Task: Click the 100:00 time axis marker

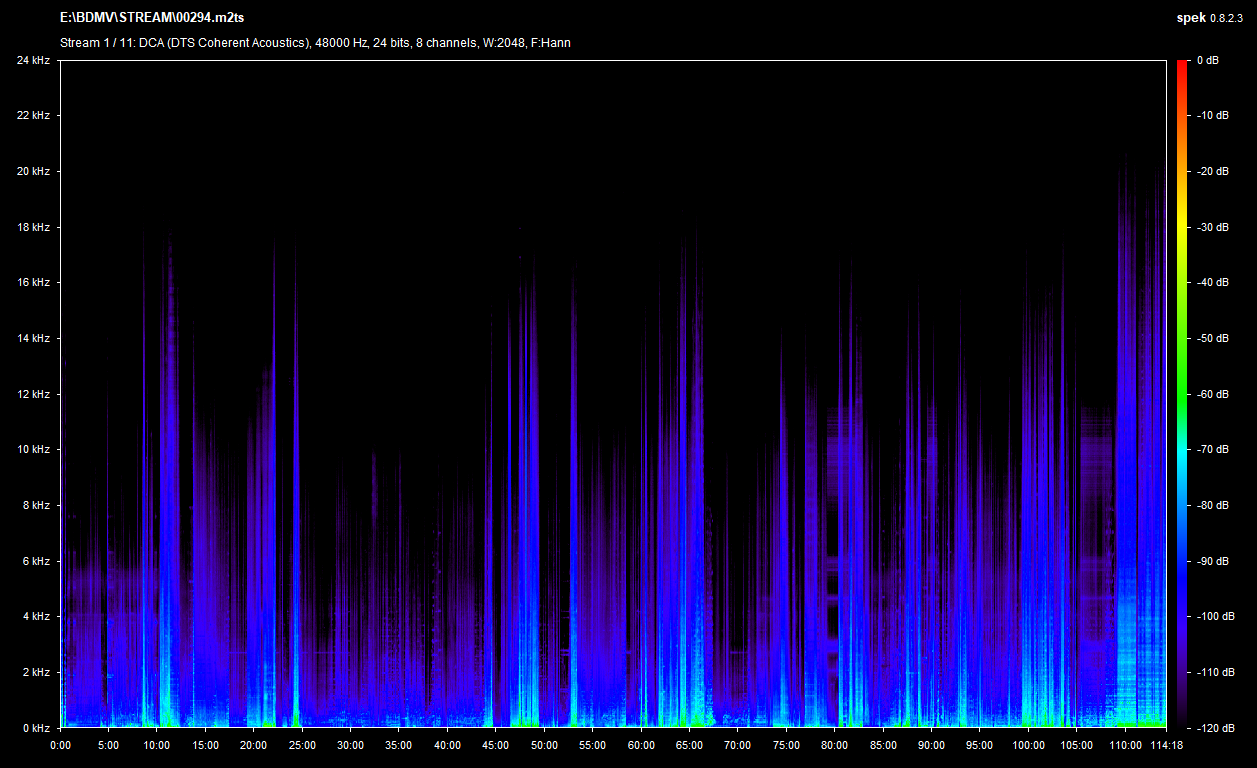Action: coord(1028,745)
